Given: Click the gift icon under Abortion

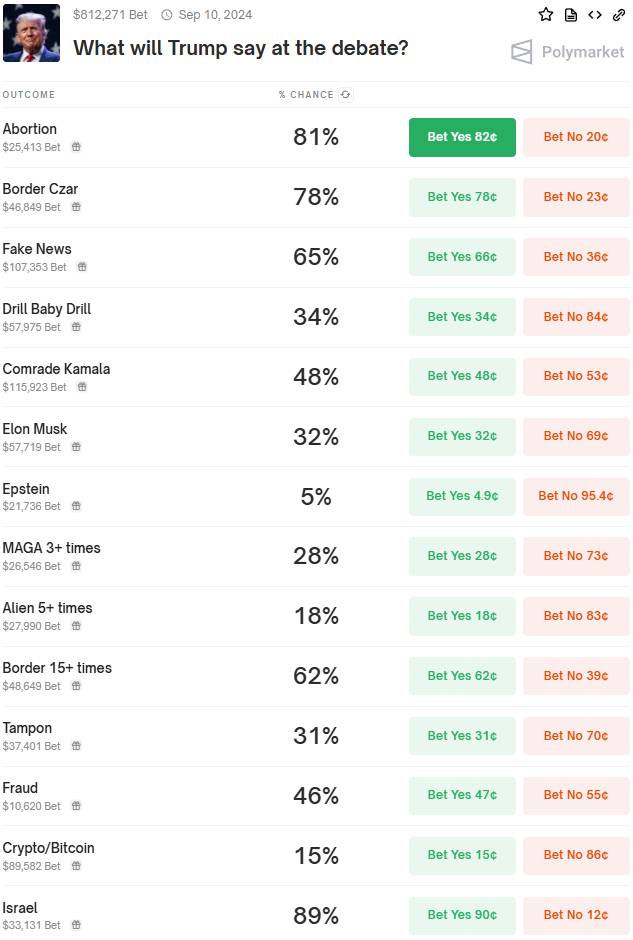Looking at the screenshot, I should coord(76,147).
